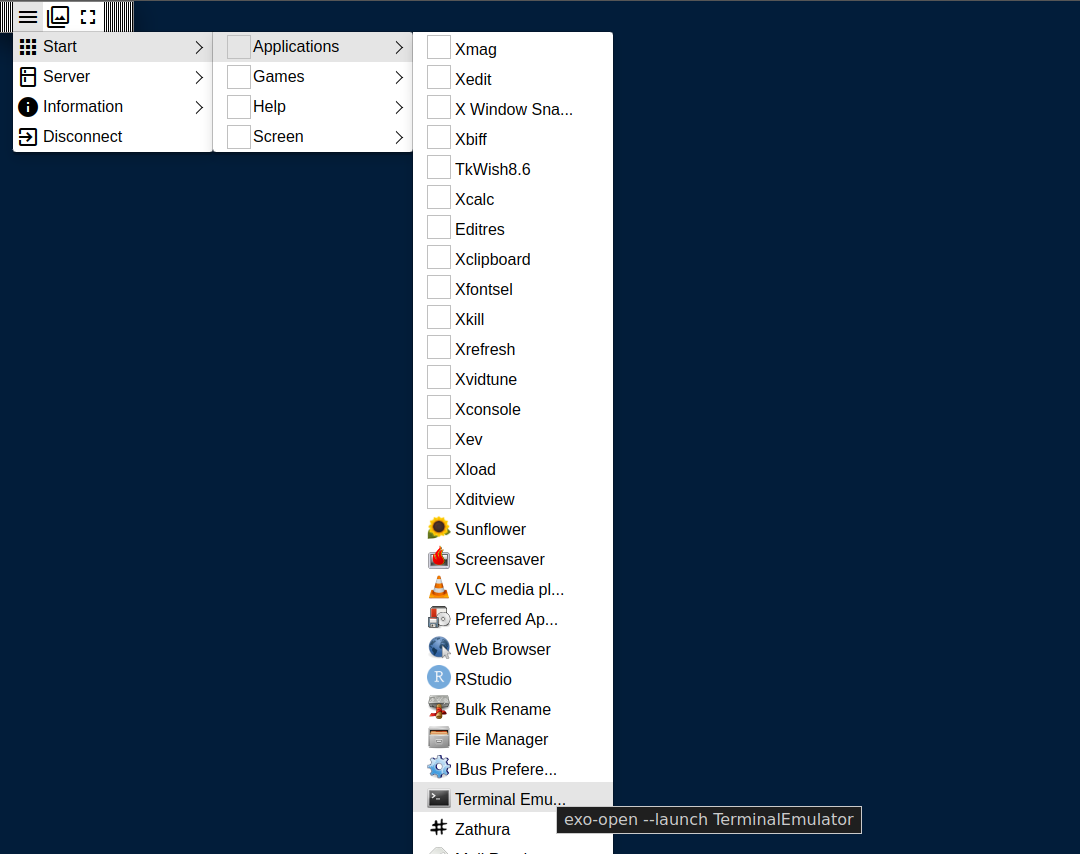Click the RStudio blue R icon
Screen dimensions: 1080x854
click(438, 678)
